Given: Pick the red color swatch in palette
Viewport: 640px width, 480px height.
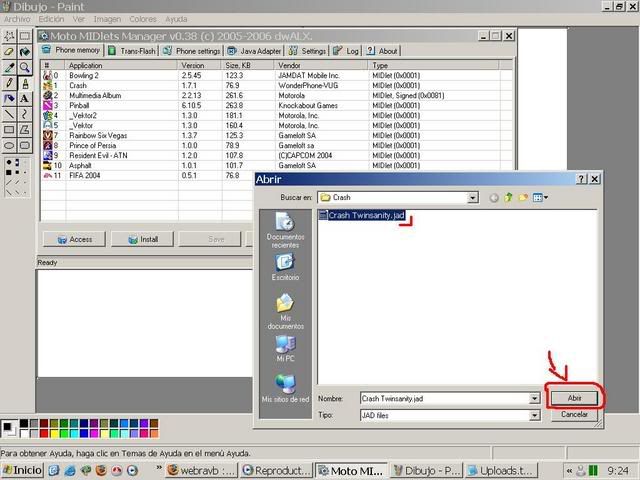Looking at the screenshot, I should (x=44, y=433).
